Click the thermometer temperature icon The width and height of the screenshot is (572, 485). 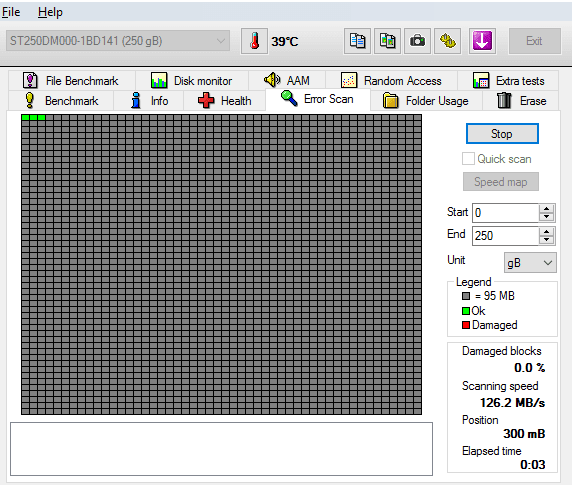(x=254, y=41)
